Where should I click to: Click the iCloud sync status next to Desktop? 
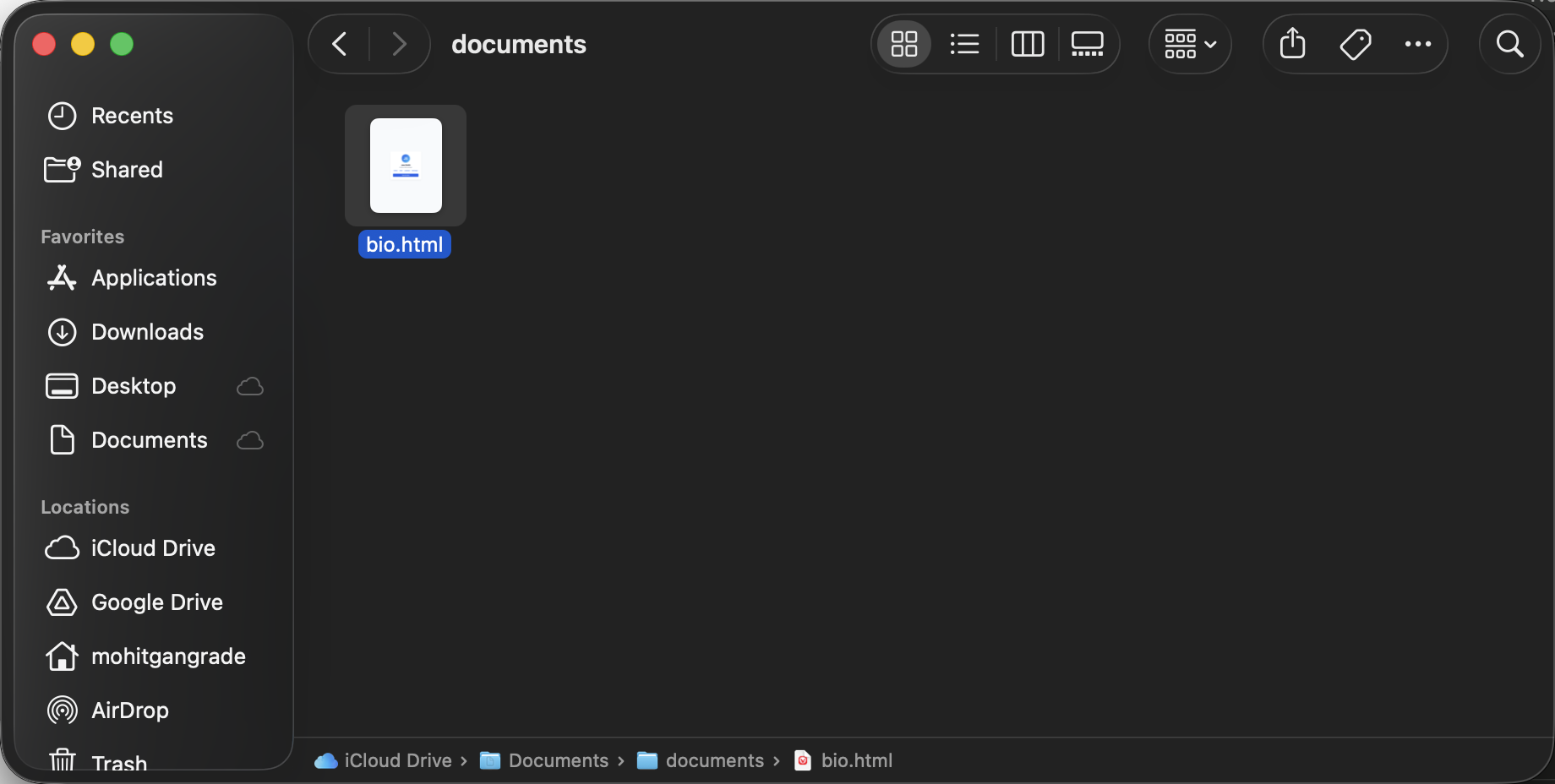coord(249,386)
